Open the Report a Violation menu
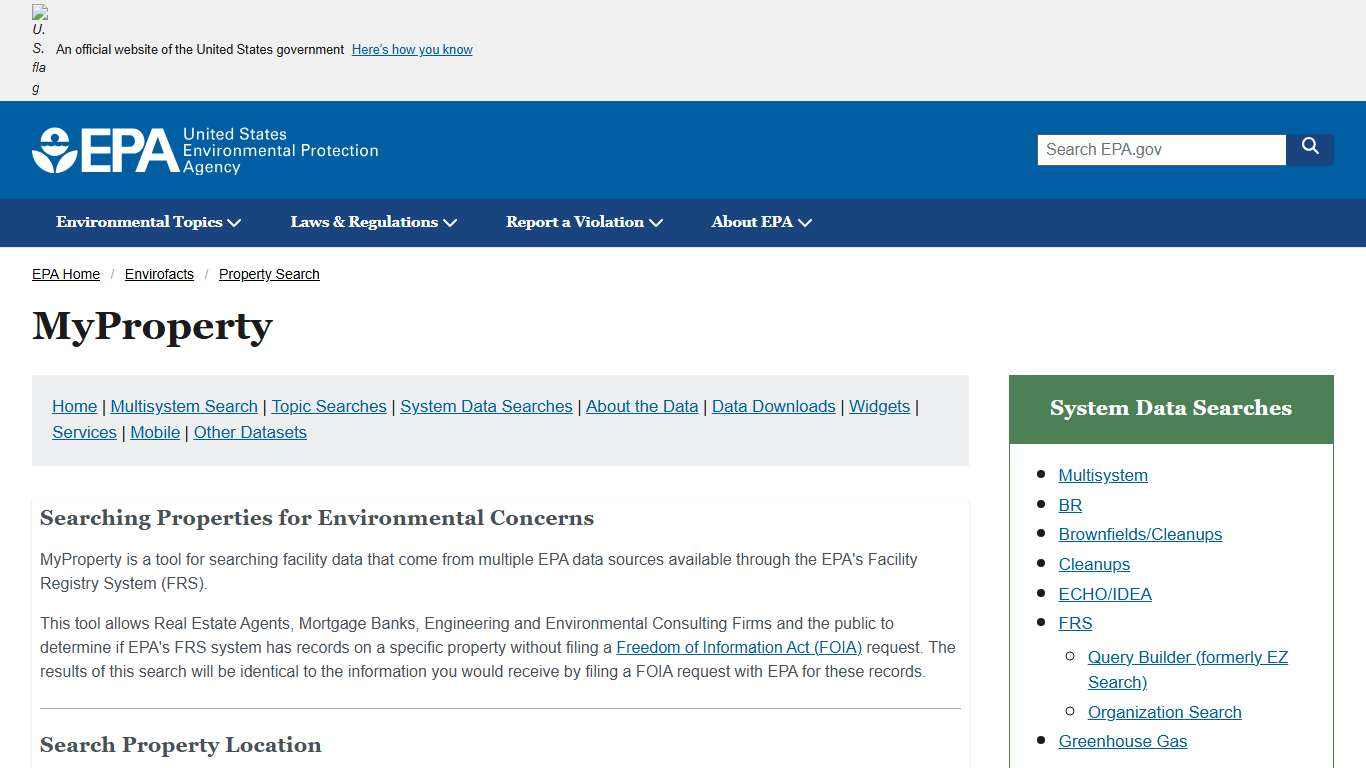 point(582,222)
